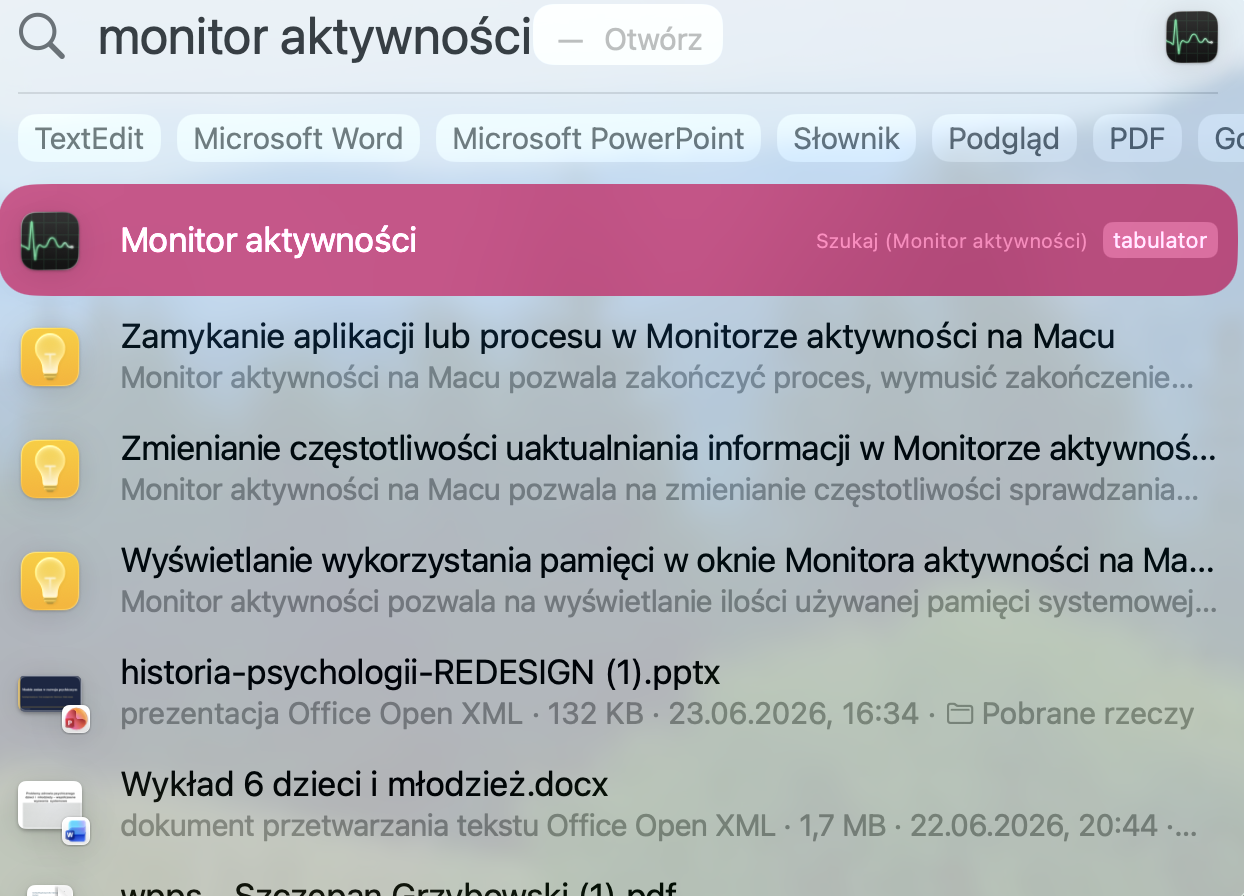Click the lightbulb icon beside 'Zmienianie częstotliwości uaktualniania'
The width and height of the screenshot is (1244, 896).
50,469
